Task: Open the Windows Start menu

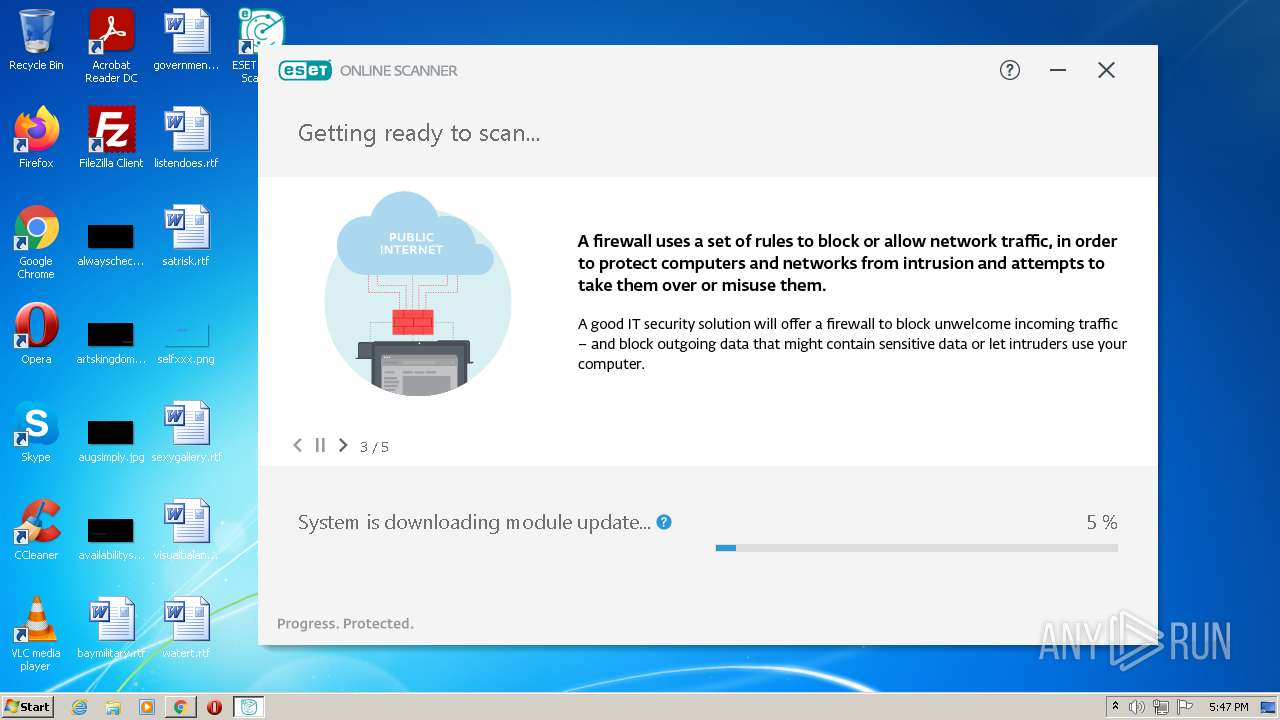Action: (28, 707)
